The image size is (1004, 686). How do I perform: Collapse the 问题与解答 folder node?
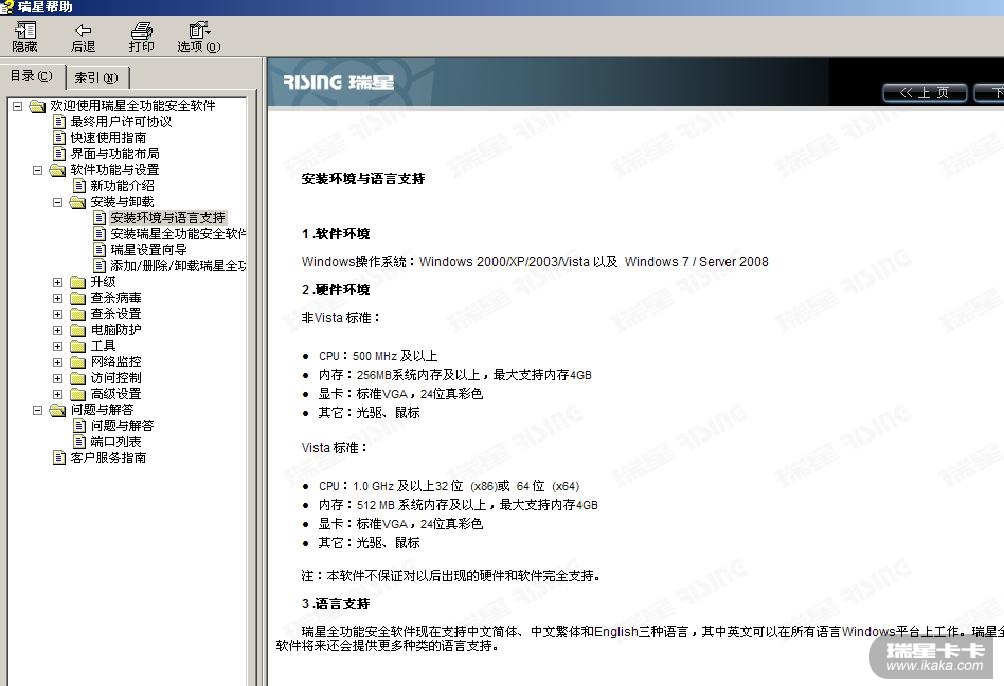point(38,411)
